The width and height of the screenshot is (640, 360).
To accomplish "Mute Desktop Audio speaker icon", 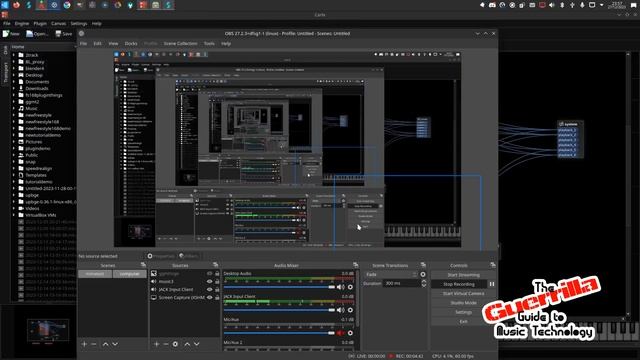I will click(x=340, y=287).
